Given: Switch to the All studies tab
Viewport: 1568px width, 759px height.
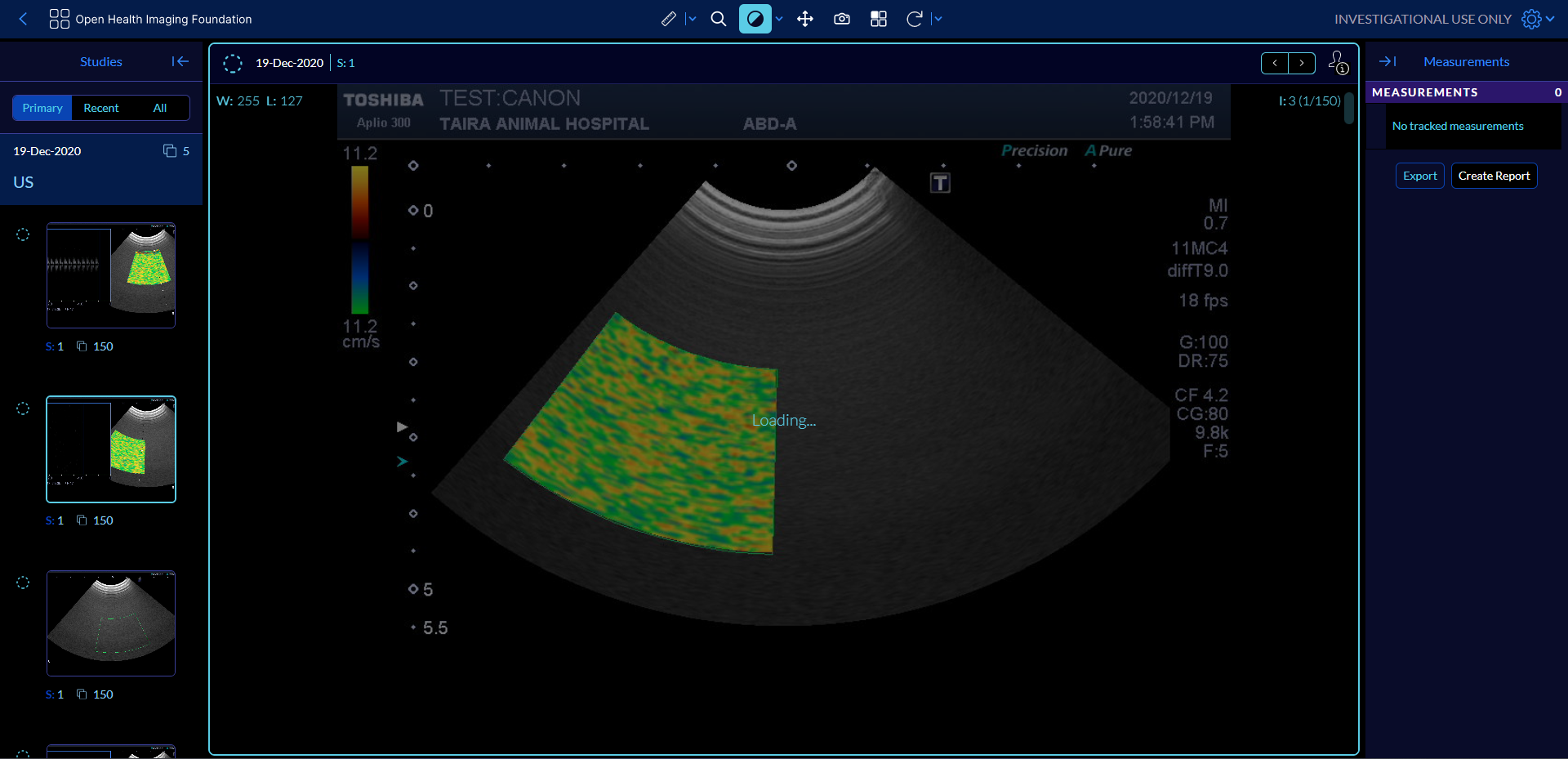Looking at the screenshot, I should (x=160, y=108).
